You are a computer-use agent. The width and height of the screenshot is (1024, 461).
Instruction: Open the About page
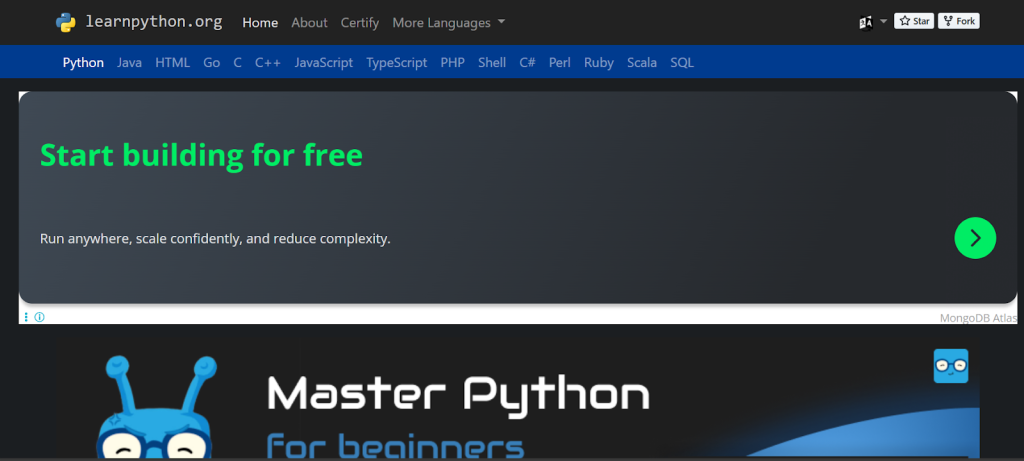tap(309, 22)
